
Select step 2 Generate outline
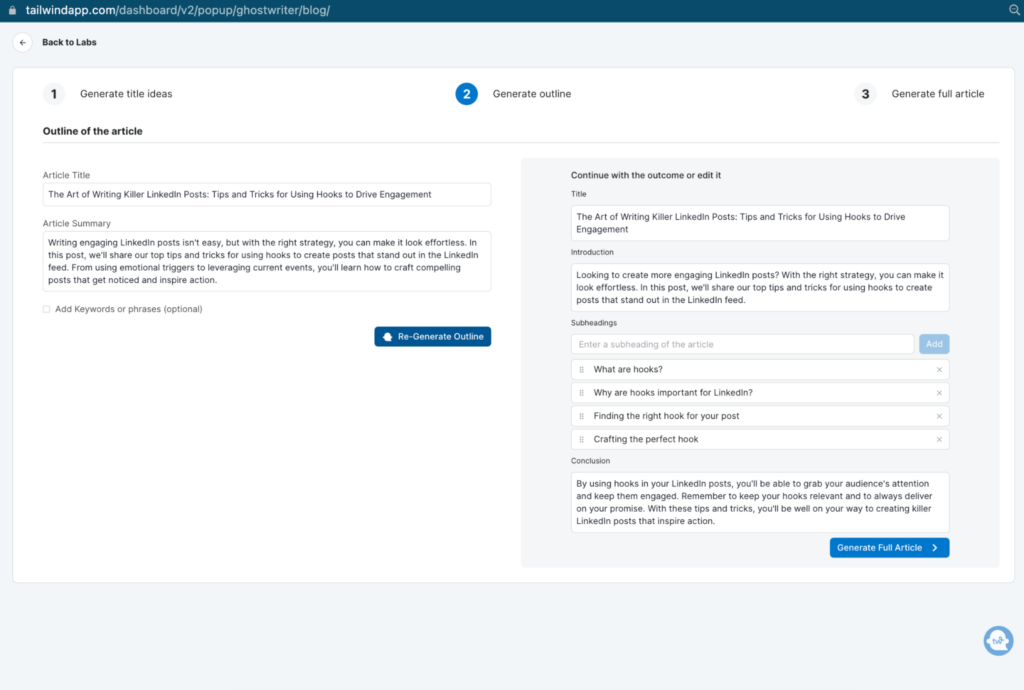click(x=466, y=94)
